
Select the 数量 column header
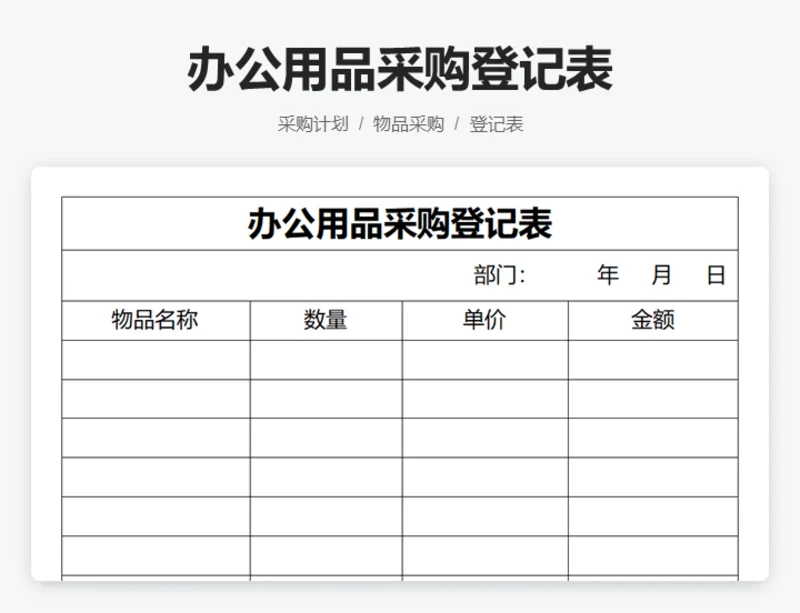point(326,321)
